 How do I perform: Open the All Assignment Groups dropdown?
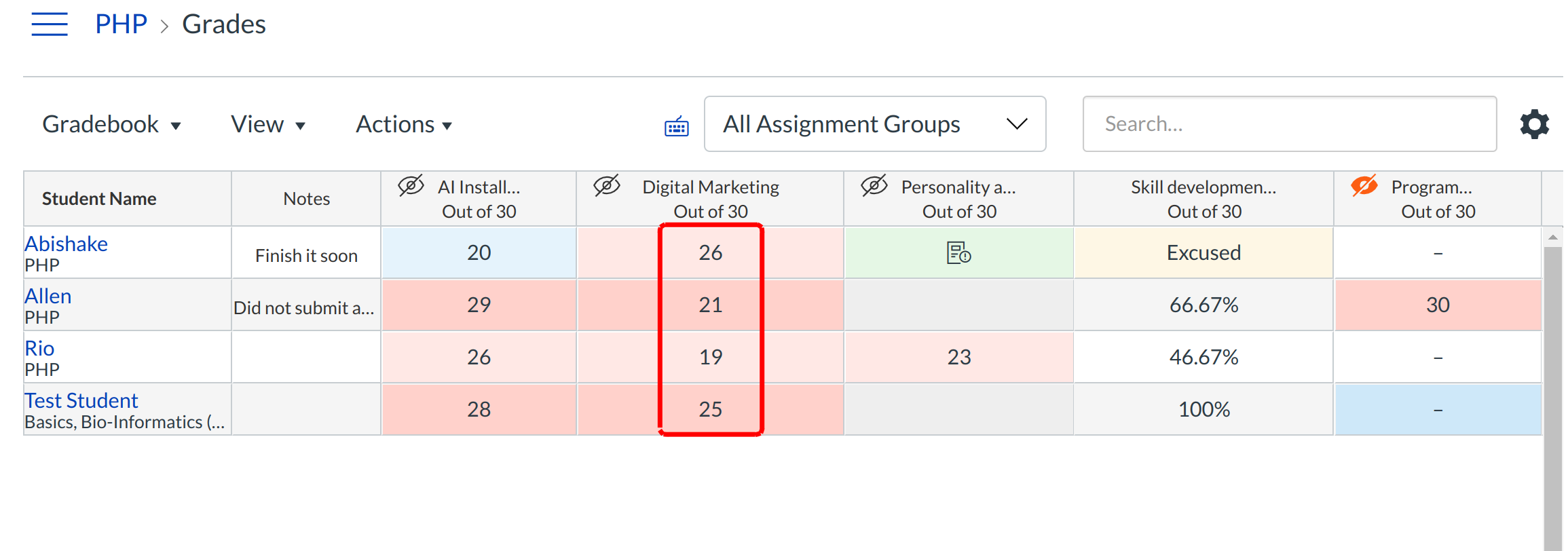click(874, 124)
